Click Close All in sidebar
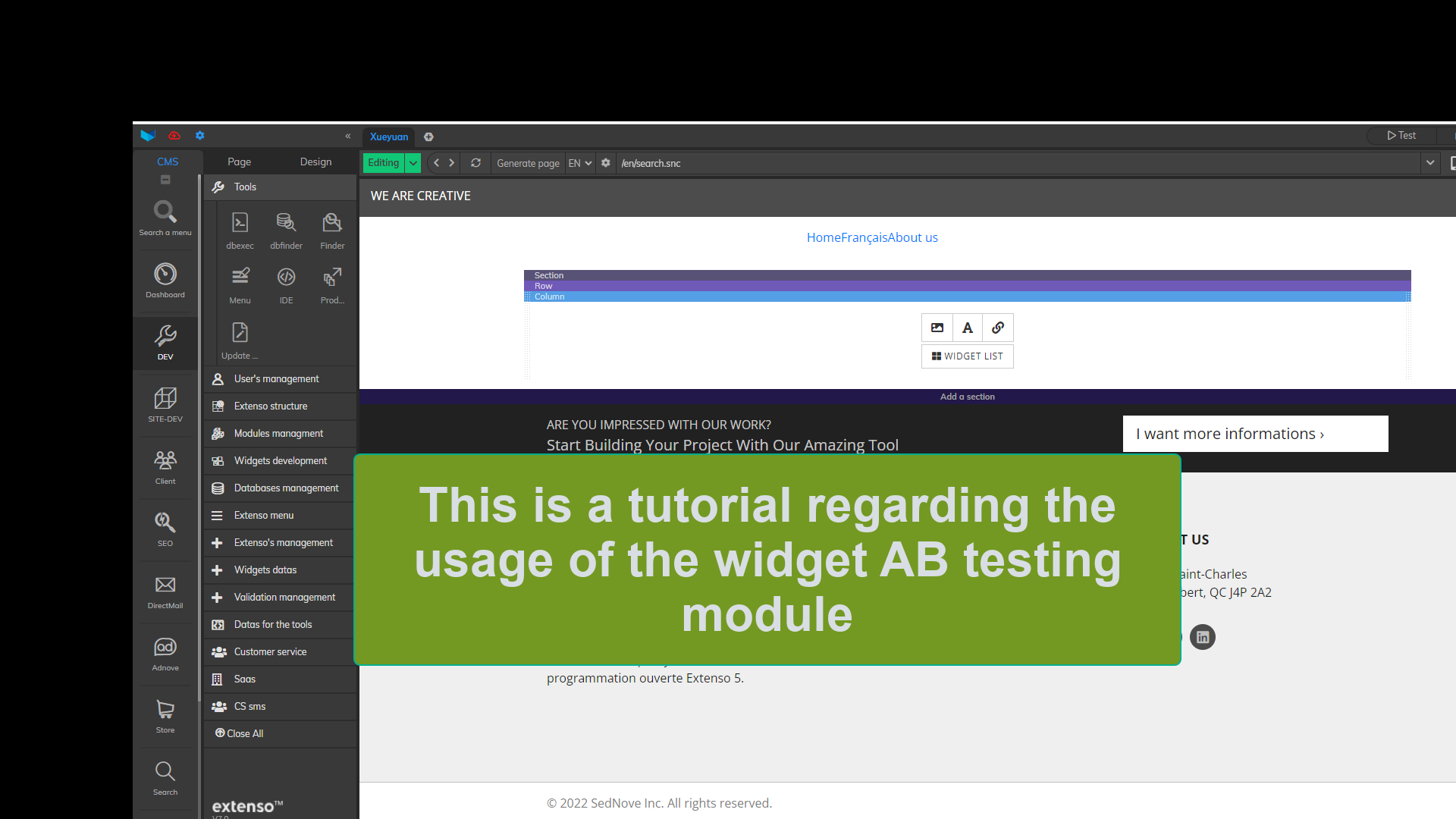The height and width of the screenshot is (819, 1456). (239, 734)
